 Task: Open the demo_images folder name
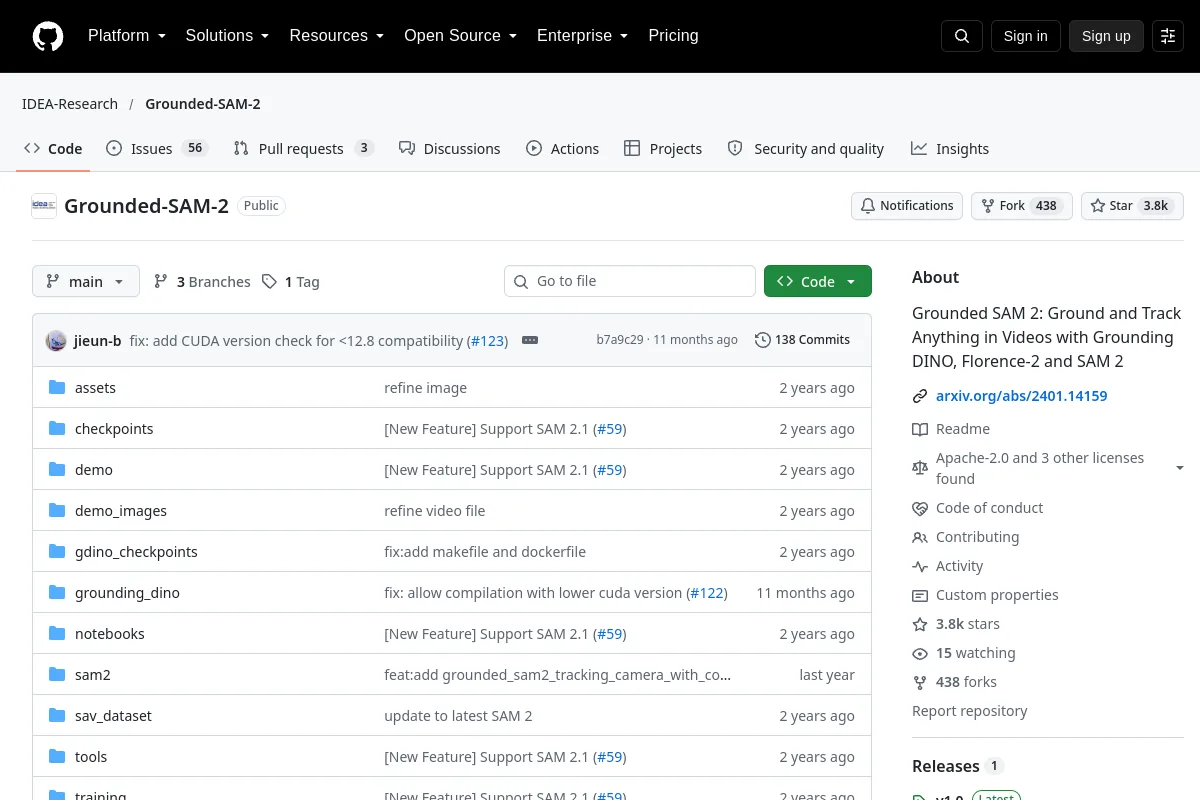[x=121, y=511]
